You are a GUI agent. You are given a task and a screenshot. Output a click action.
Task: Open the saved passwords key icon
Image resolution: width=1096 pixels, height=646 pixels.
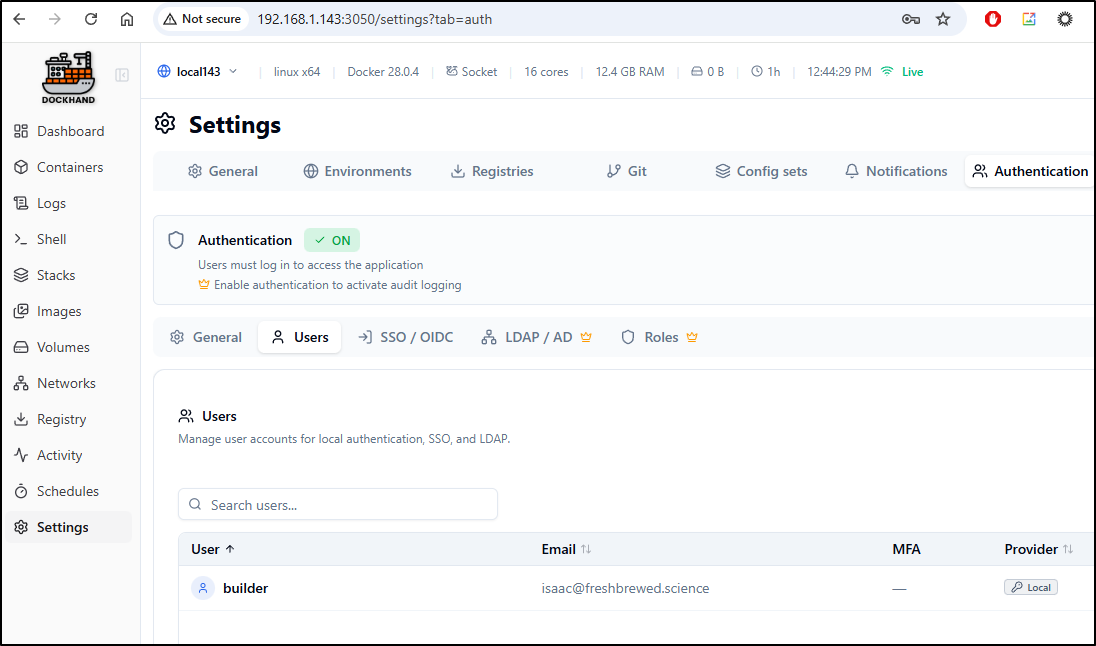(x=911, y=19)
